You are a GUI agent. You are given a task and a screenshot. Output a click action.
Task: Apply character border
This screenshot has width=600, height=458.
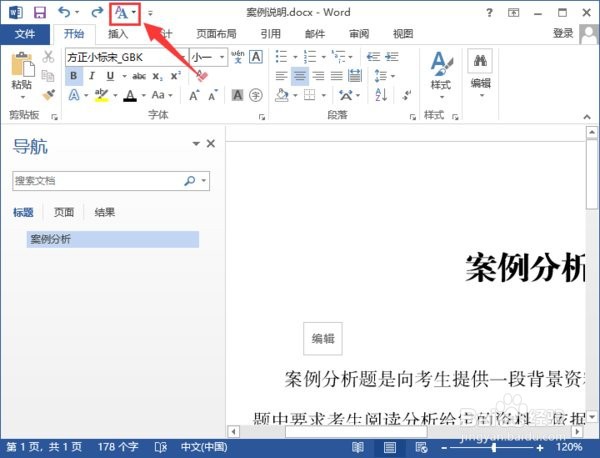(256, 57)
